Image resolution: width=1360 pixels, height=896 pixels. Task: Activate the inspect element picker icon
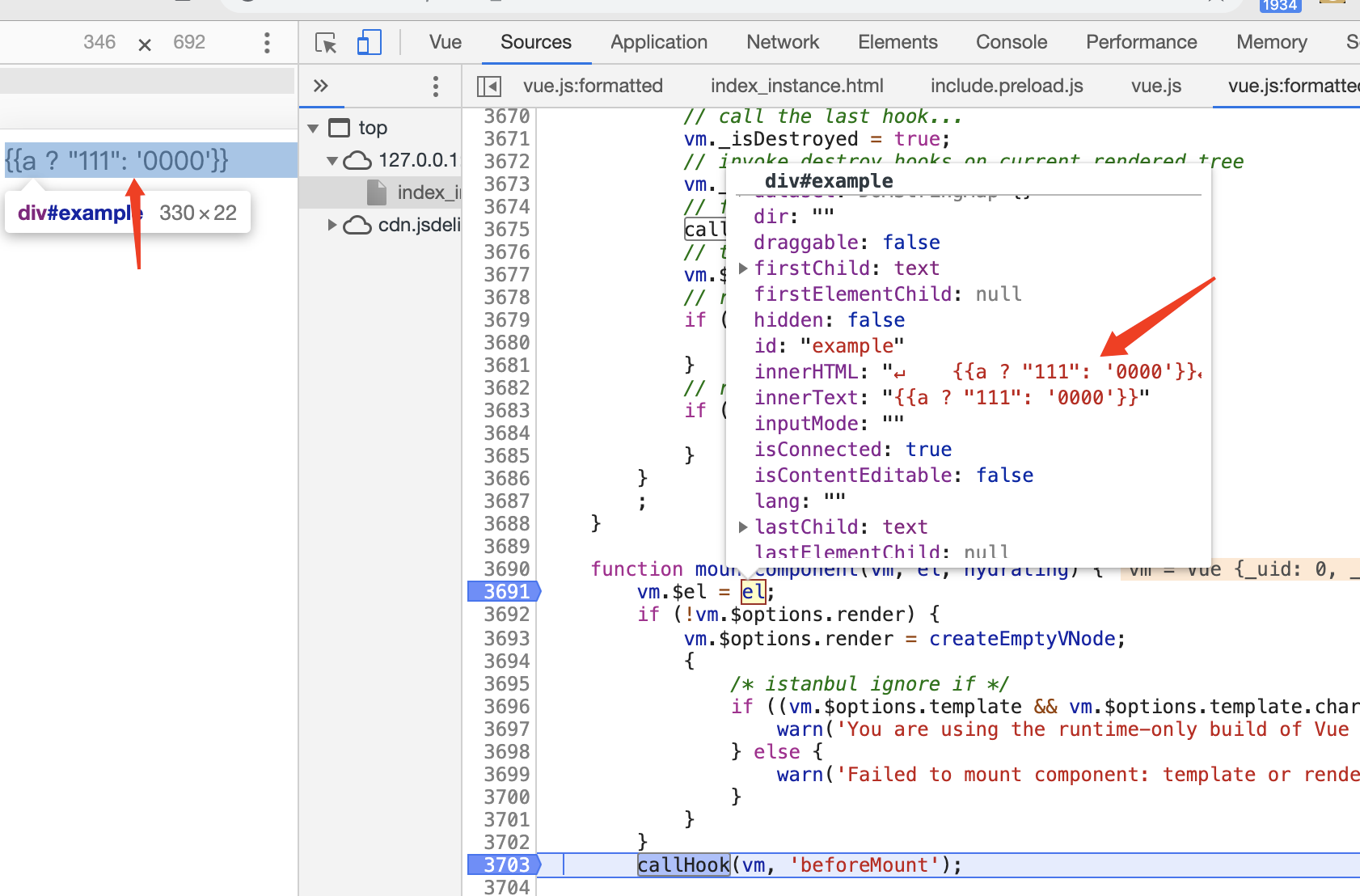326,43
